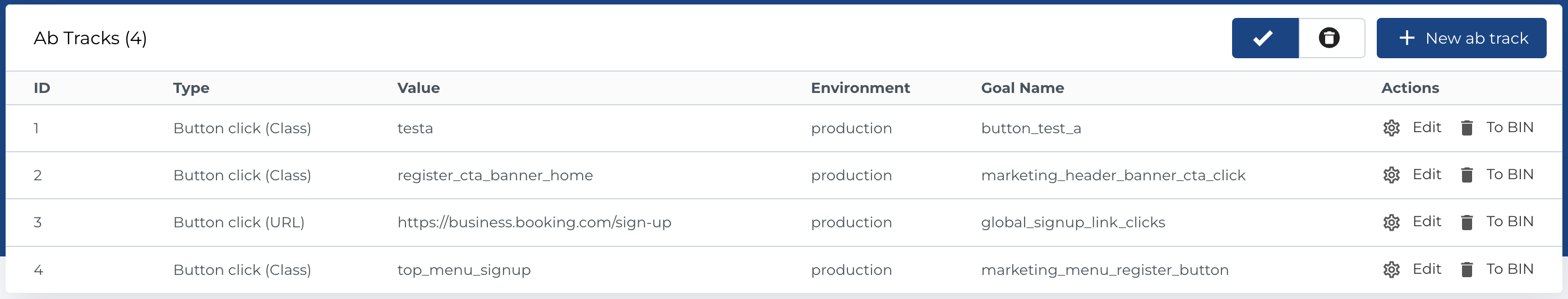Click trash icon for button_test_a row

click(x=1466, y=128)
